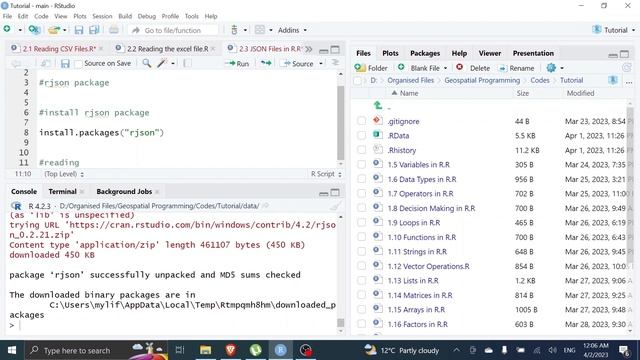Open the Addins dropdown

coord(292,30)
